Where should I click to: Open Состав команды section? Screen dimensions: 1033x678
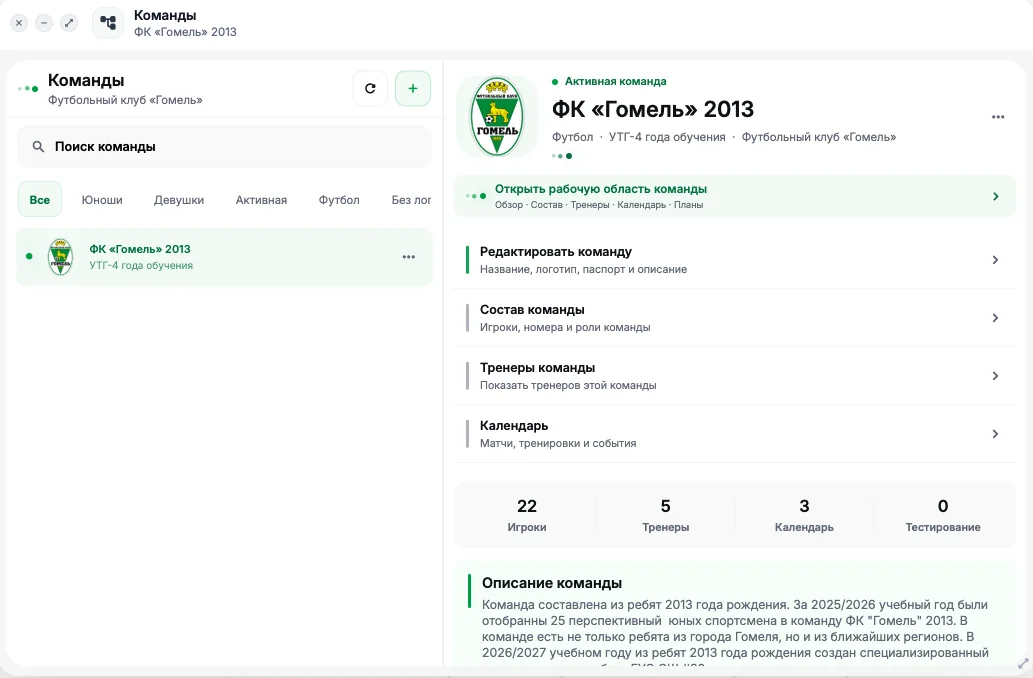[735, 318]
